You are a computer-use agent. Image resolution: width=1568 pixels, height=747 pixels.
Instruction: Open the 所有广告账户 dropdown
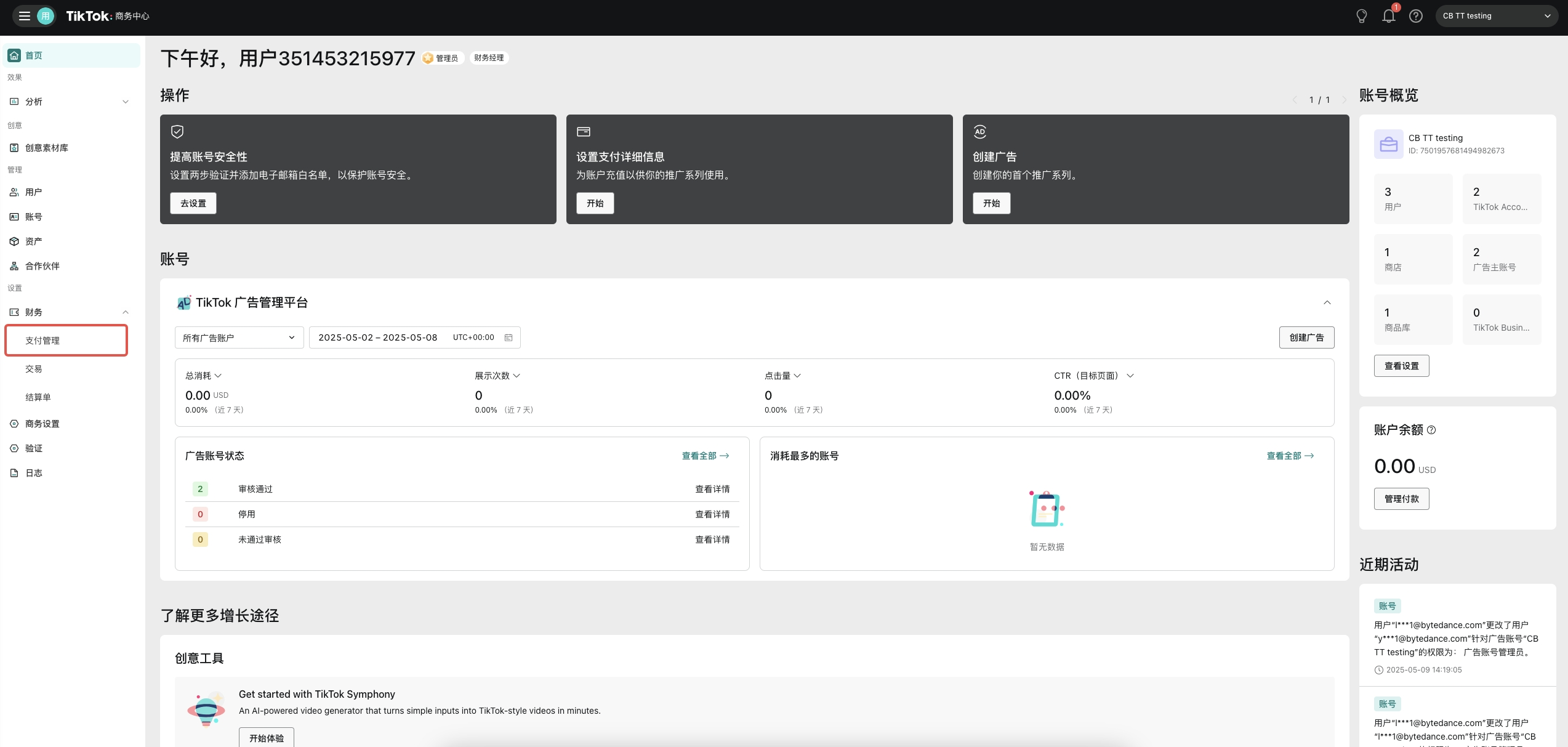(x=239, y=337)
